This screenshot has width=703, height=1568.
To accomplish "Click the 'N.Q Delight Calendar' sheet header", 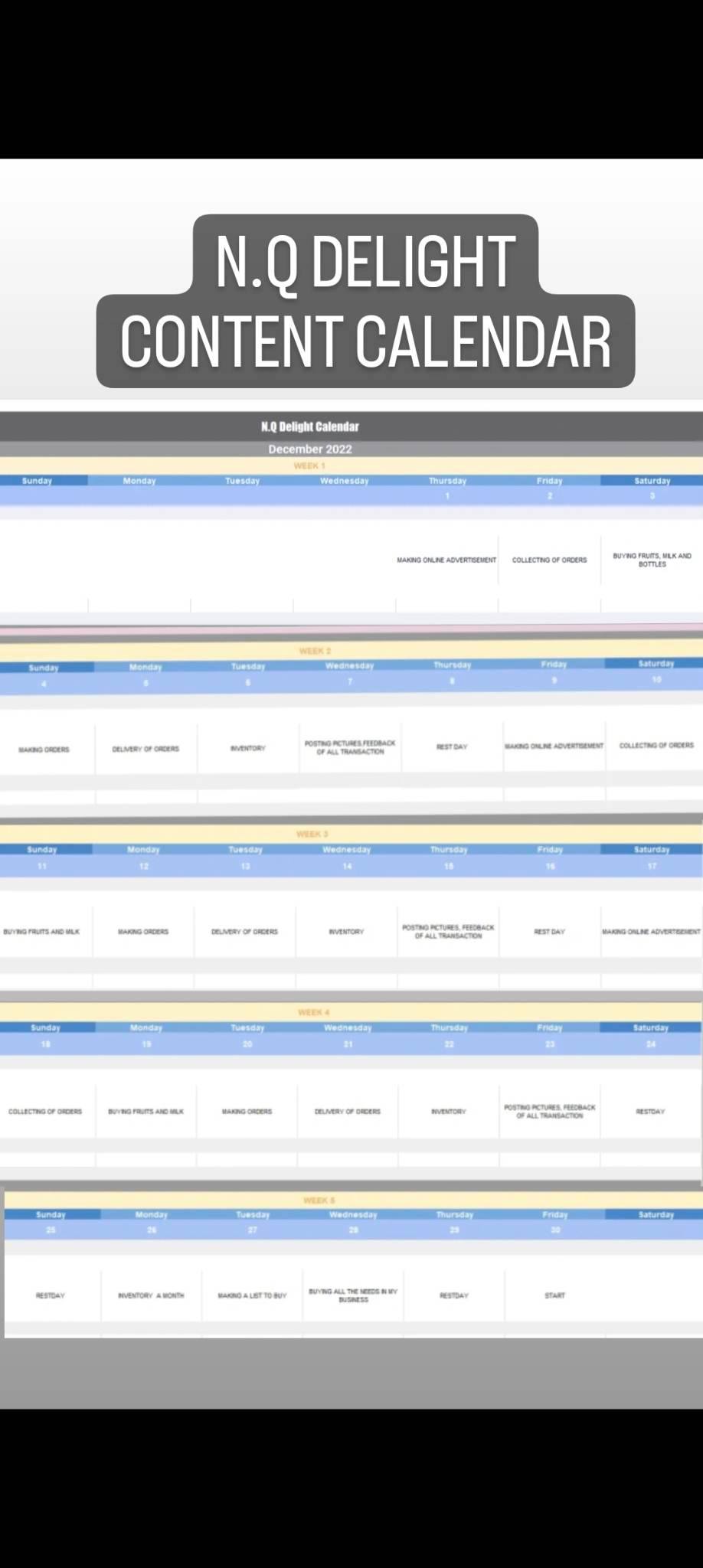I will [x=309, y=426].
